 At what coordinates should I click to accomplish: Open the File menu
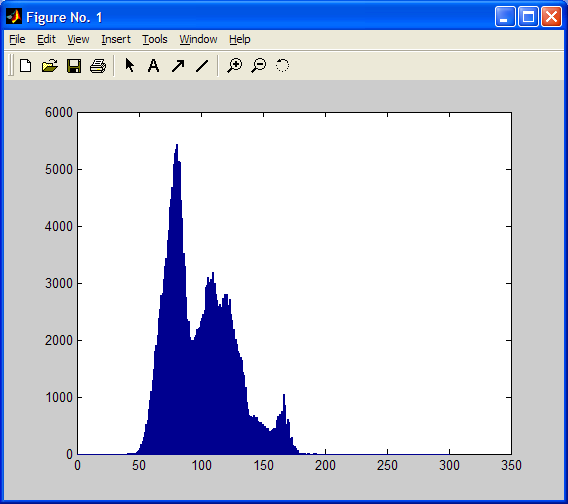[x=17, y=39]
